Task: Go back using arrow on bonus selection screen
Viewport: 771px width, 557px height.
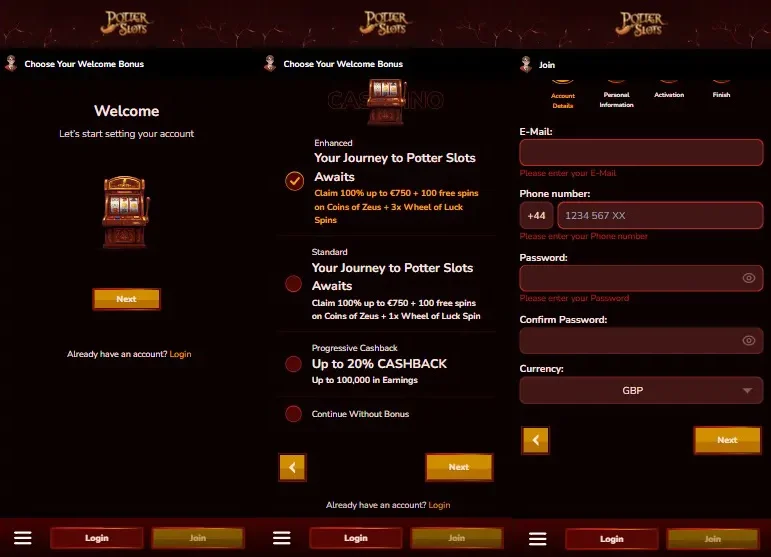Action: point(293,467)
